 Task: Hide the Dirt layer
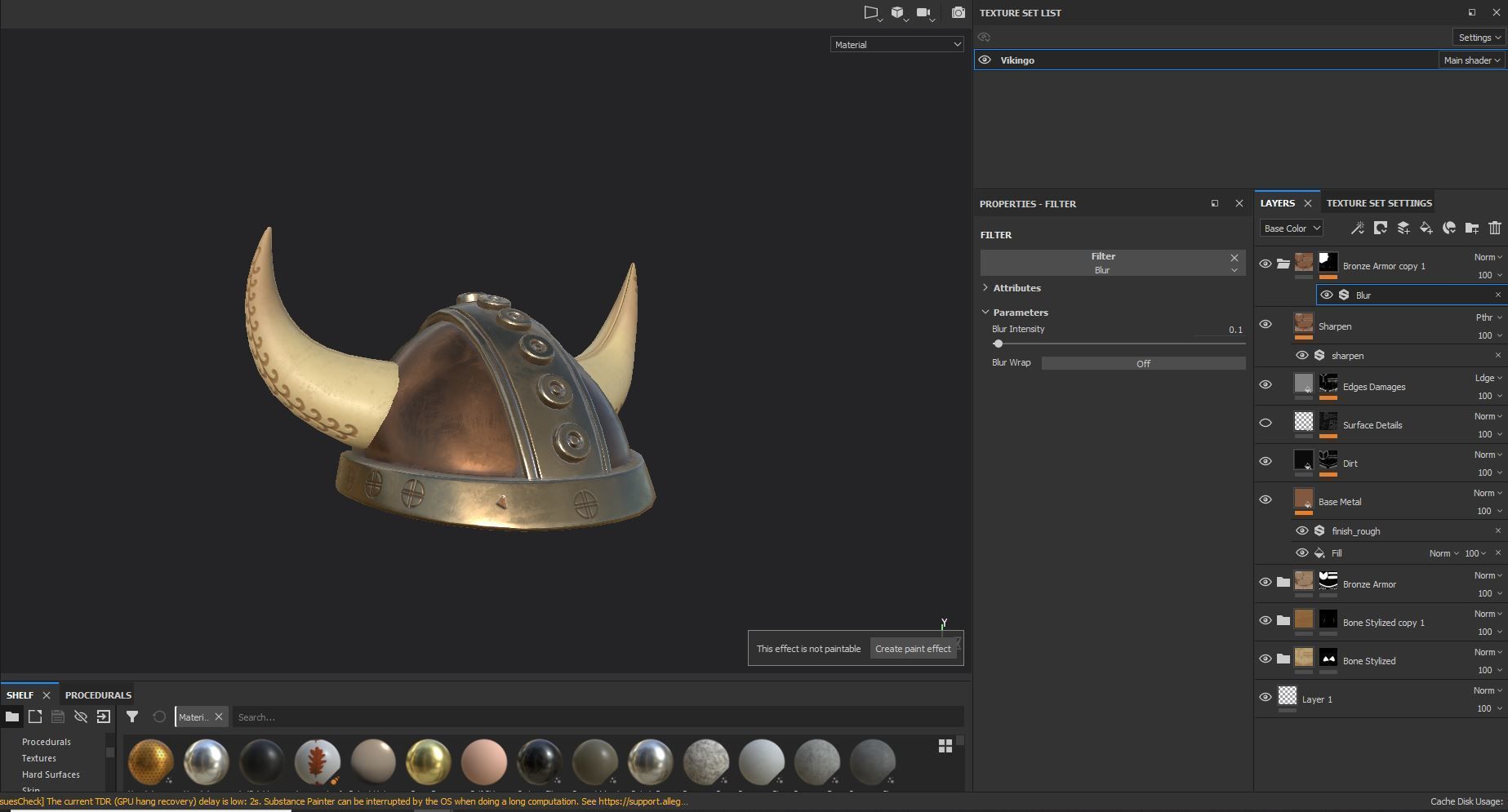pyautogui.click(x=1266, y=461)
